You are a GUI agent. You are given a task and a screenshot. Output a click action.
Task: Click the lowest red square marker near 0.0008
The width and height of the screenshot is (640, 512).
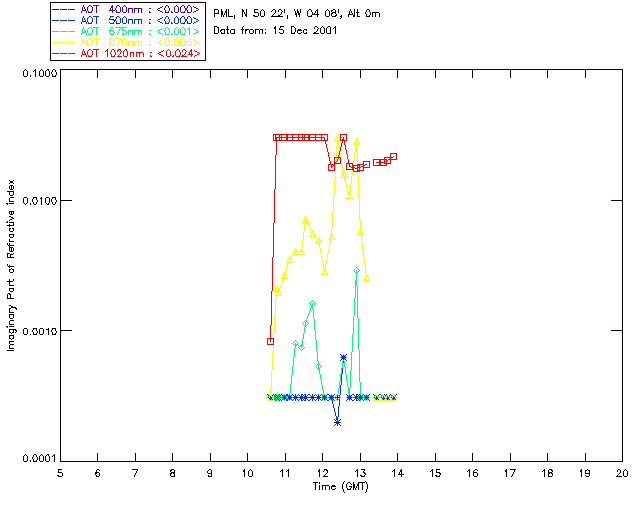pos(270,341)
